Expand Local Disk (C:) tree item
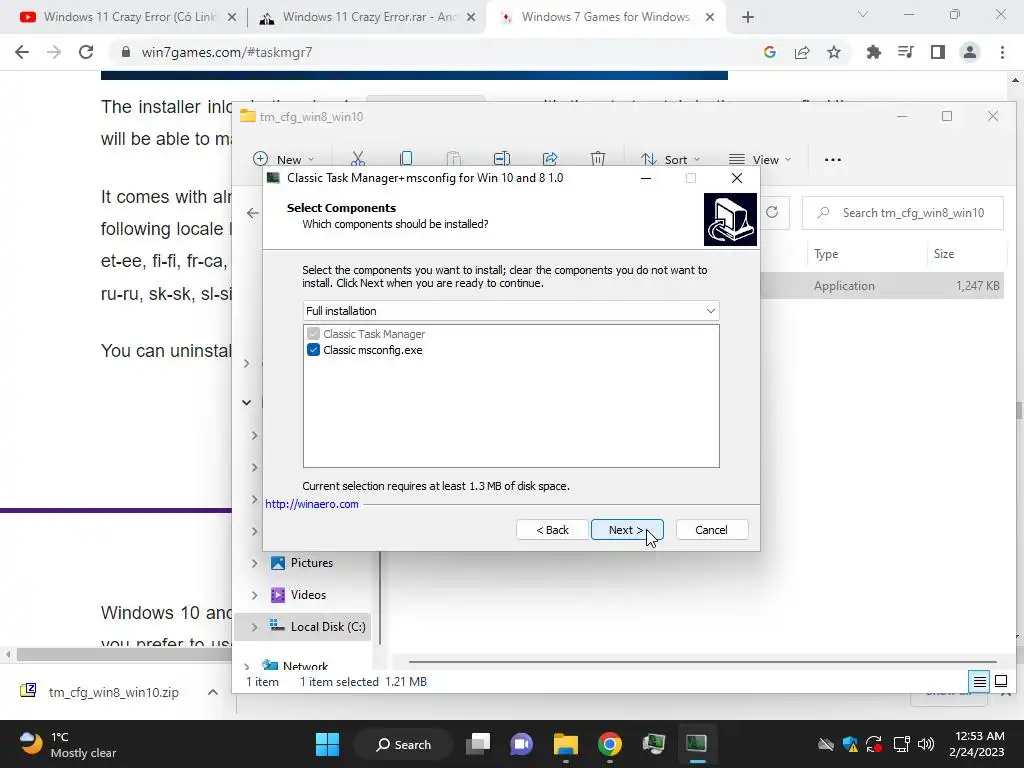The height and width of the screenshot is (768, 1024). pos(255,627)
